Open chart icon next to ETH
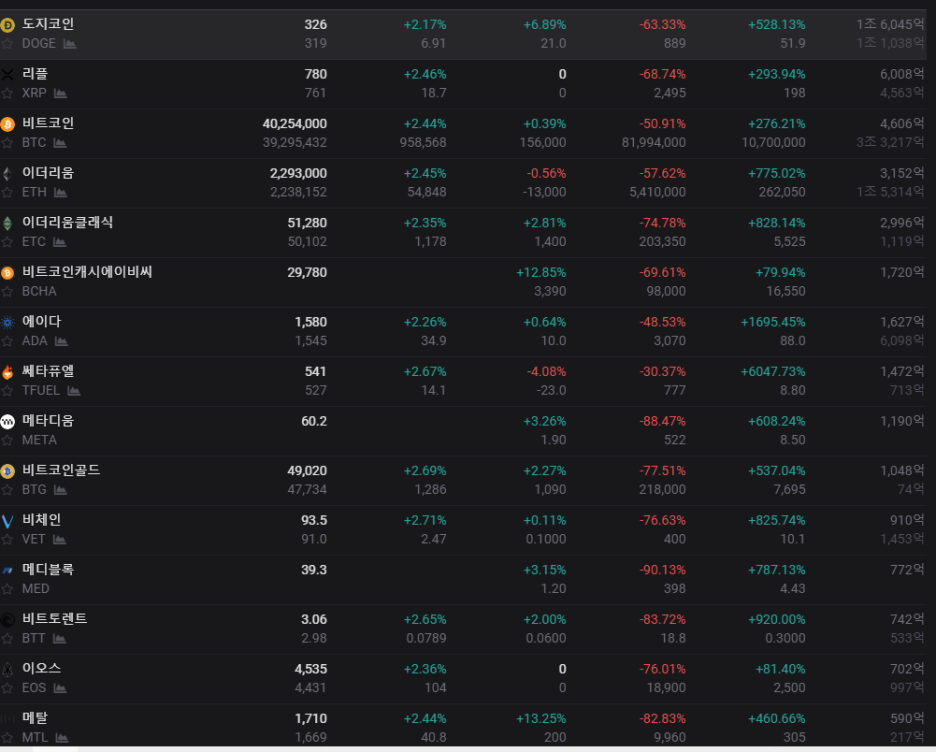This screenshot has height=752, width=936. [60, 192]
